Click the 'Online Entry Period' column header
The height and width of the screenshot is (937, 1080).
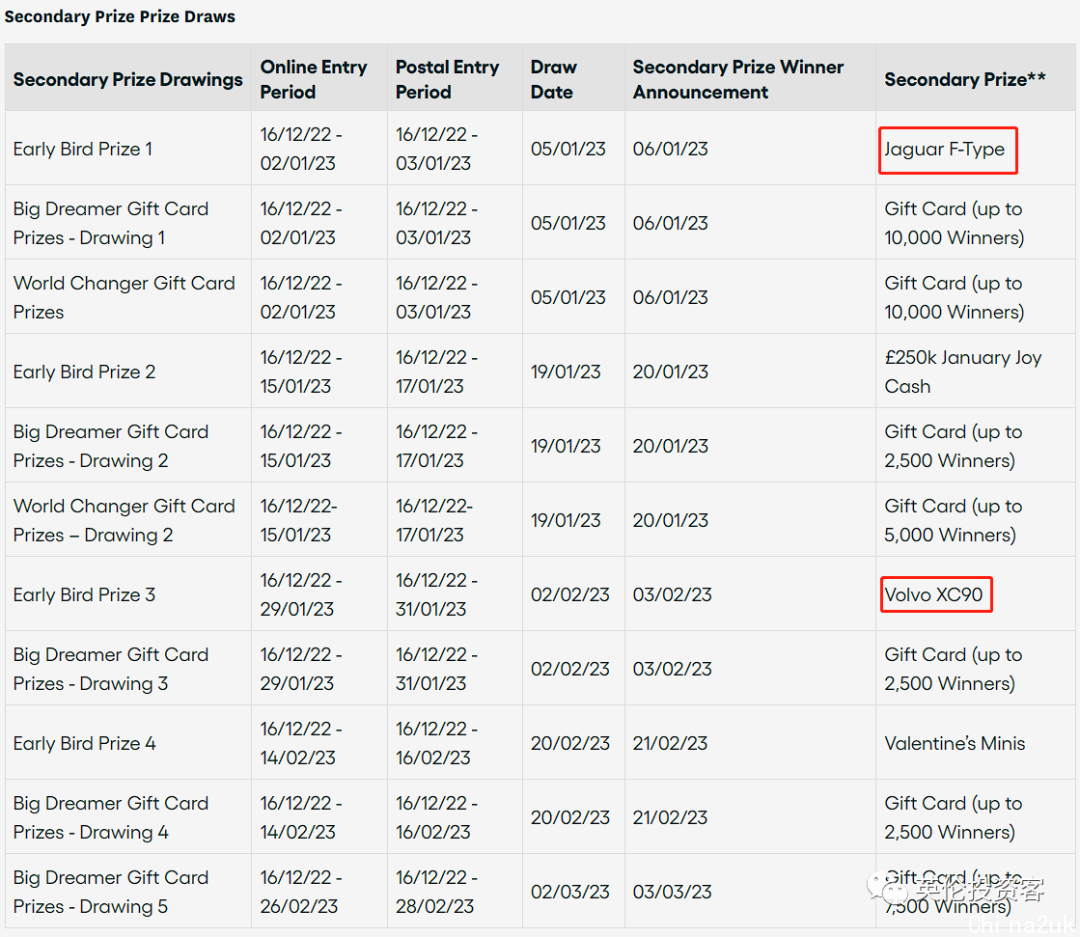[x=313, y=79]
